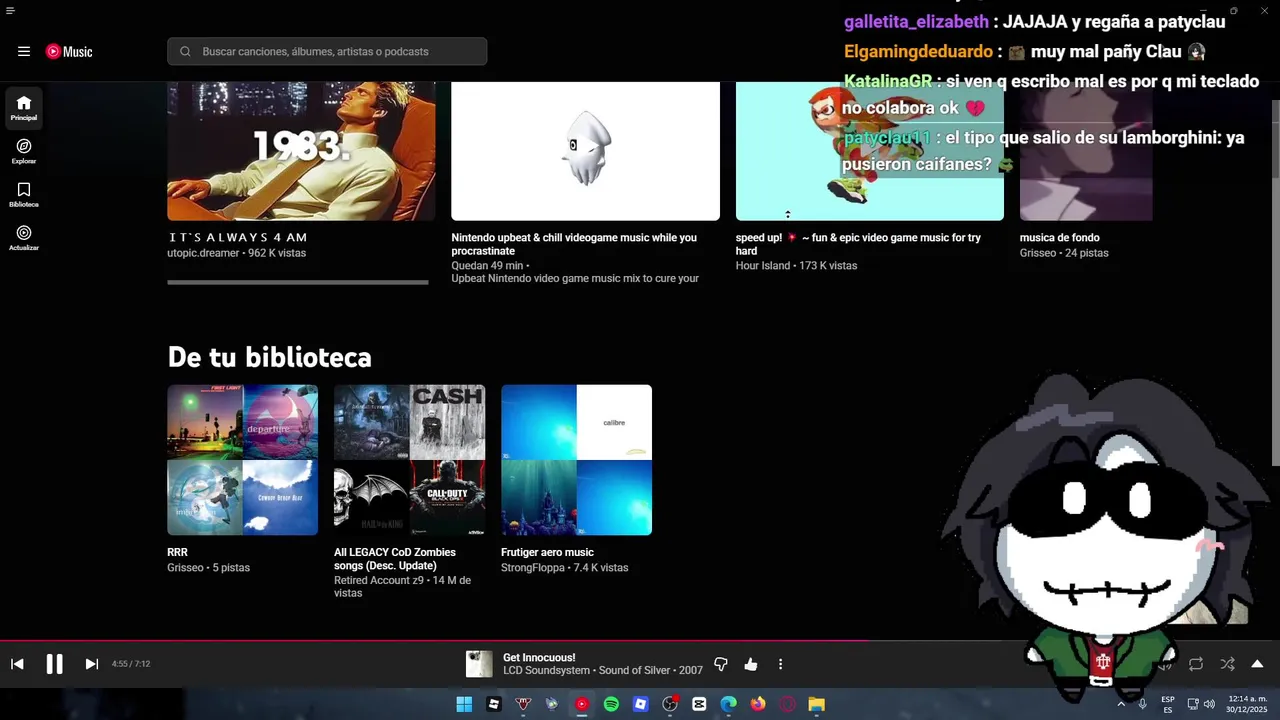Open the IT'S ALWAYS 4 AM thumbnail

(x=301, y=151)
